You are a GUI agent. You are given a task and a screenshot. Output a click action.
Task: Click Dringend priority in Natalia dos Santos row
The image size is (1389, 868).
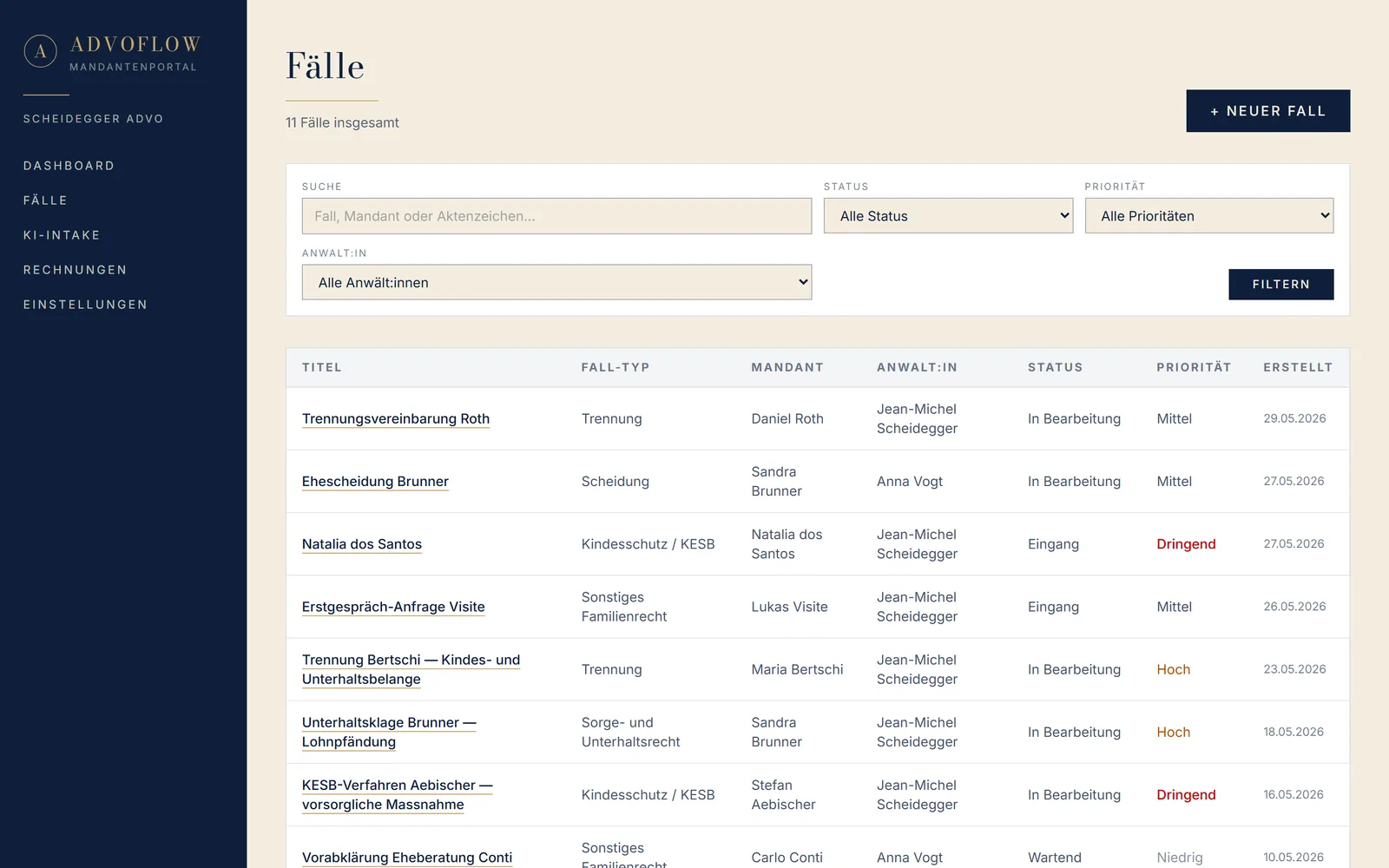[1186, 544]
